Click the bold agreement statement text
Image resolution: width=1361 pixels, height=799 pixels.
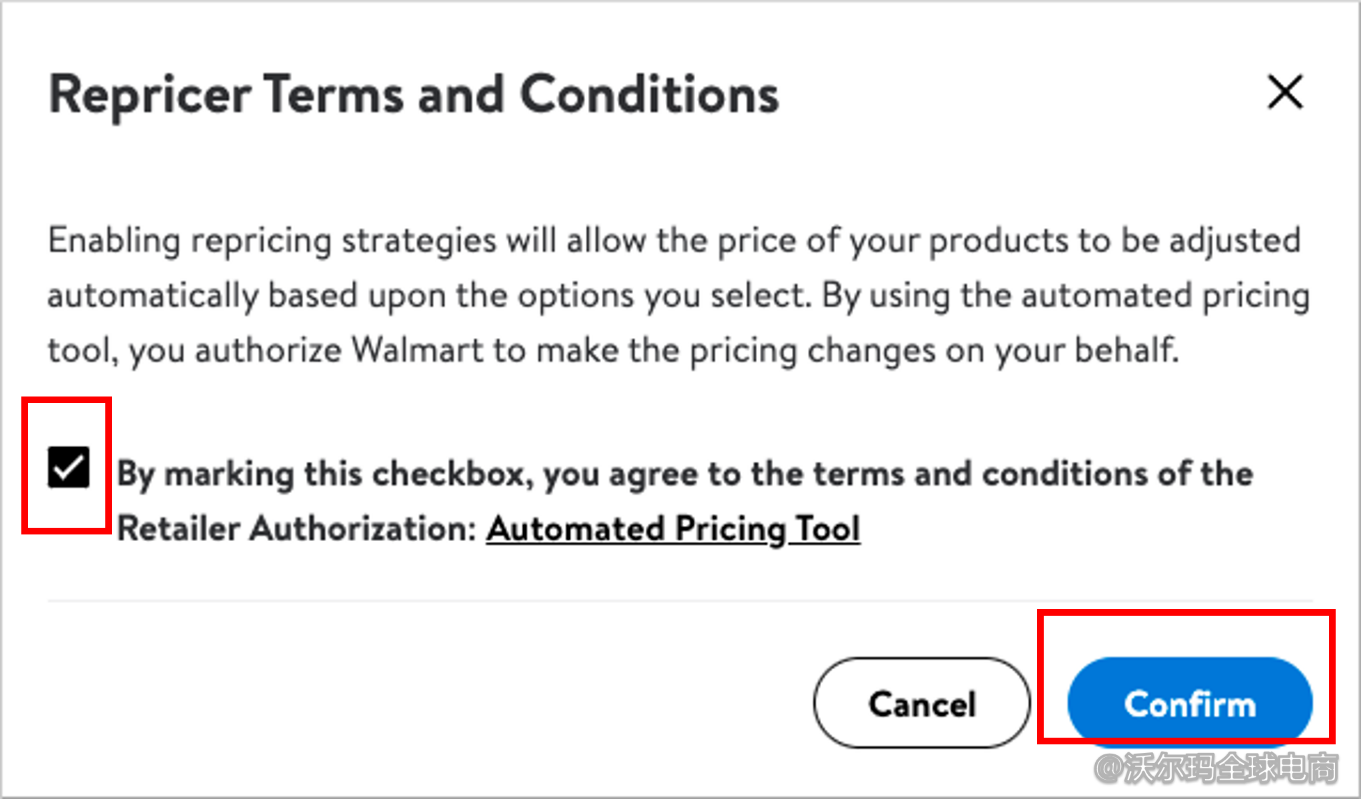[x=685, y=473]
